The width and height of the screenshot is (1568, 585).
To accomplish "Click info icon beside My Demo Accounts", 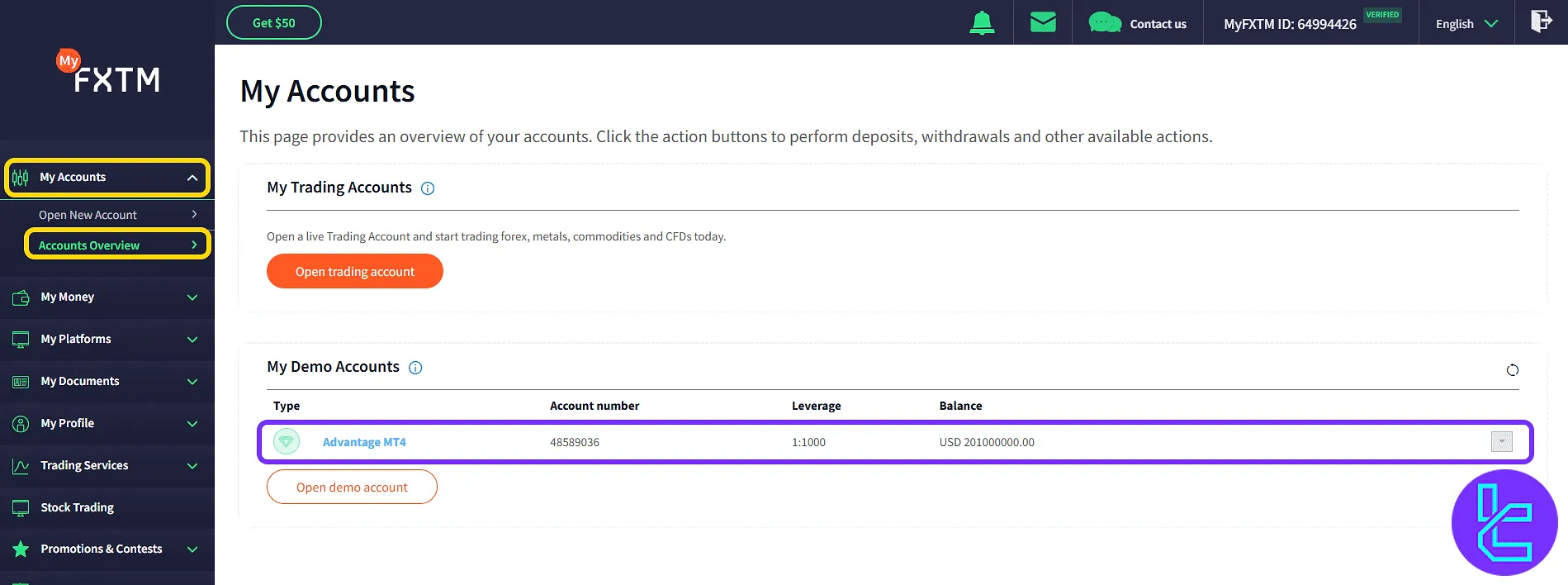I will point(415,368).
